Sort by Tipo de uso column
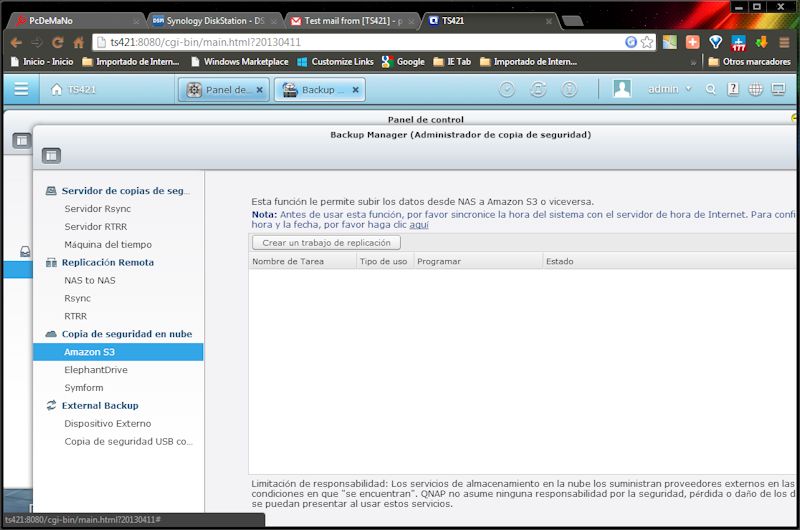 tap(385, 261)
